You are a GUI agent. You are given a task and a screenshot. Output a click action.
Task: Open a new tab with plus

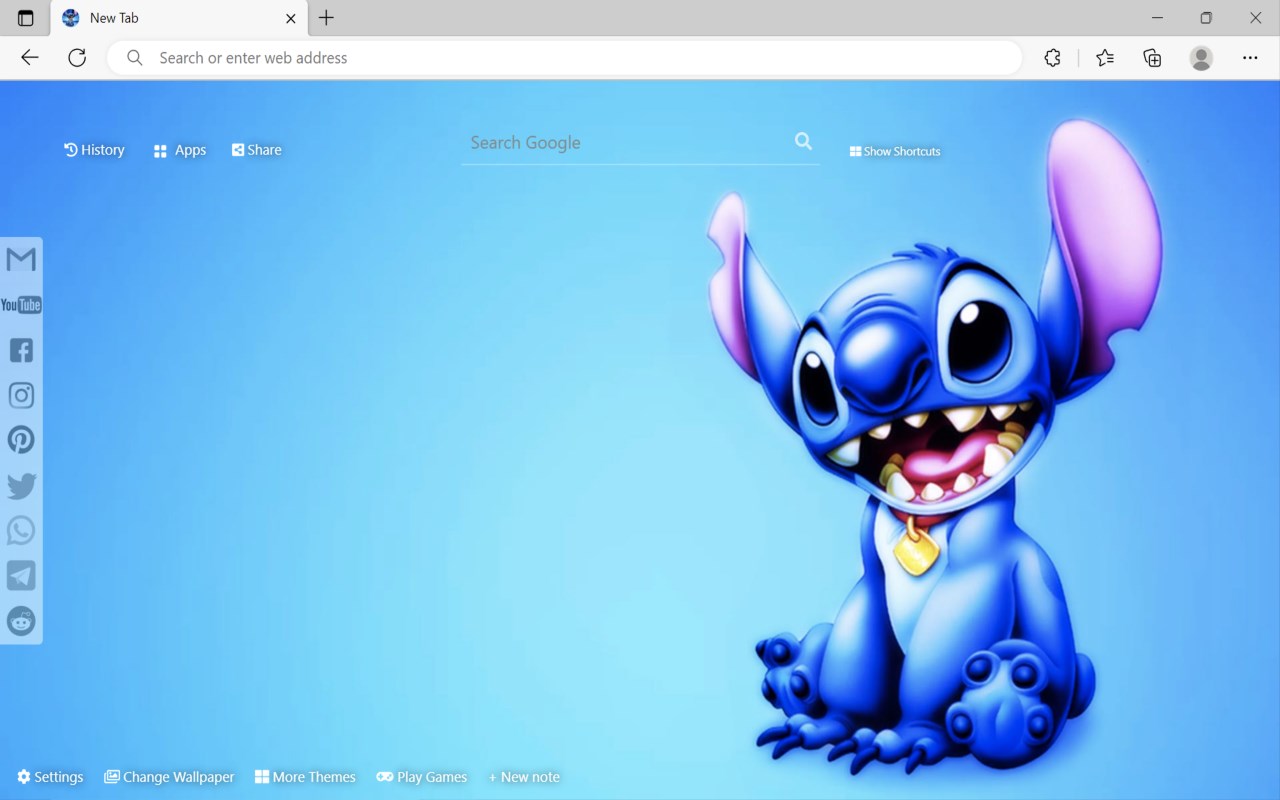click(326, 18)
